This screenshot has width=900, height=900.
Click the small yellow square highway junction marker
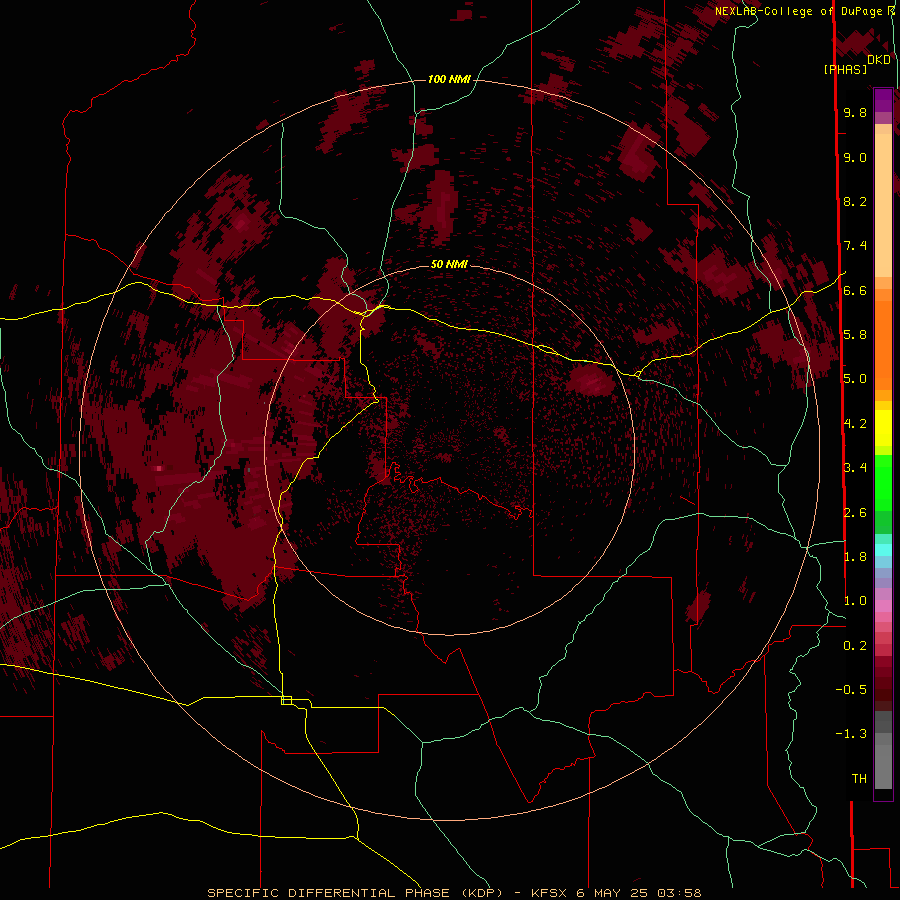pyautogui.click(x=286, y=700)
